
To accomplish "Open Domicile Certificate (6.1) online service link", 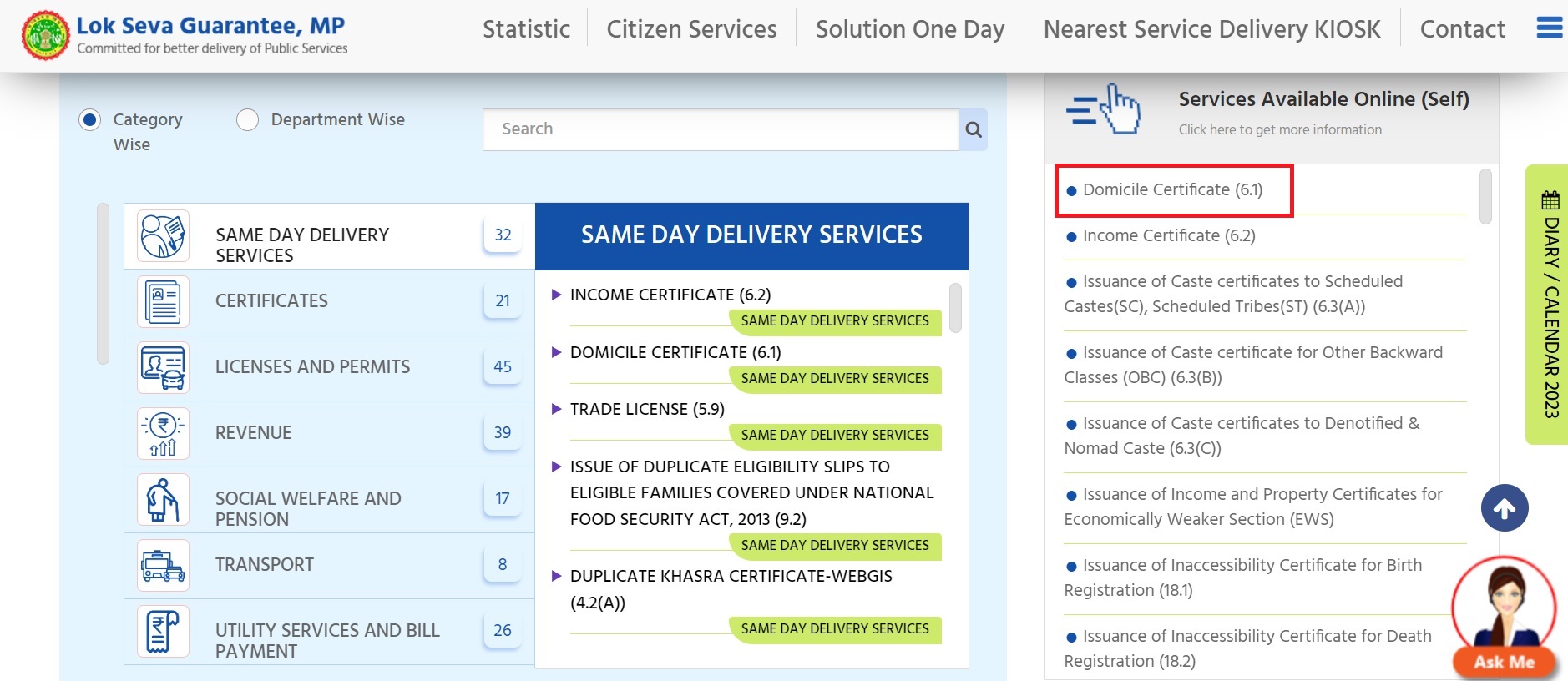I will (x=1171, y=190).
